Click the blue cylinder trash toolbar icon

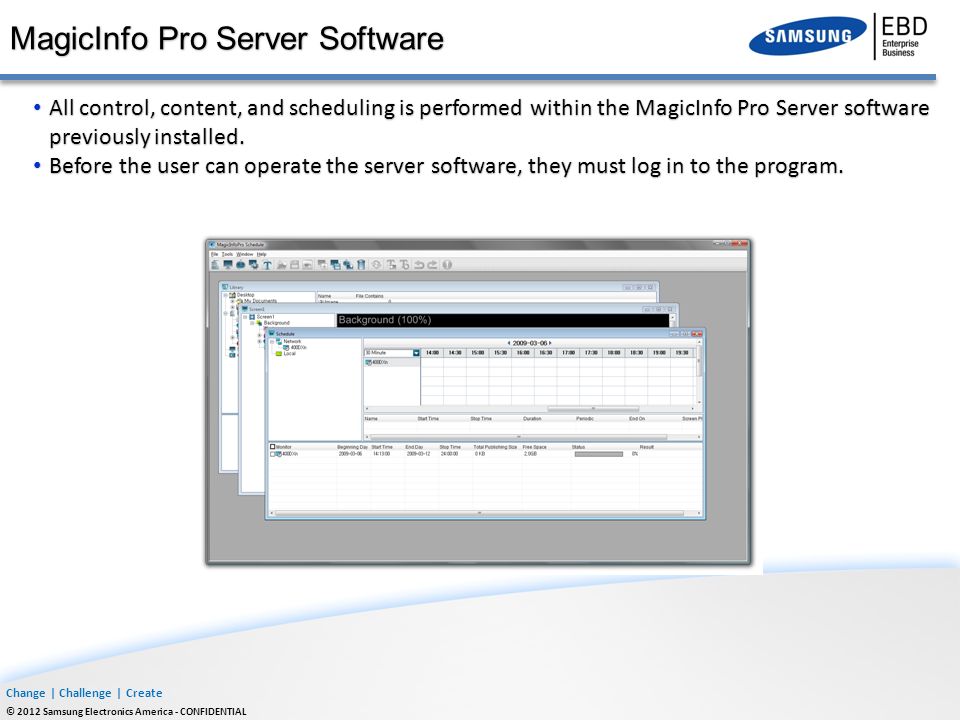[x=361, y=264]
